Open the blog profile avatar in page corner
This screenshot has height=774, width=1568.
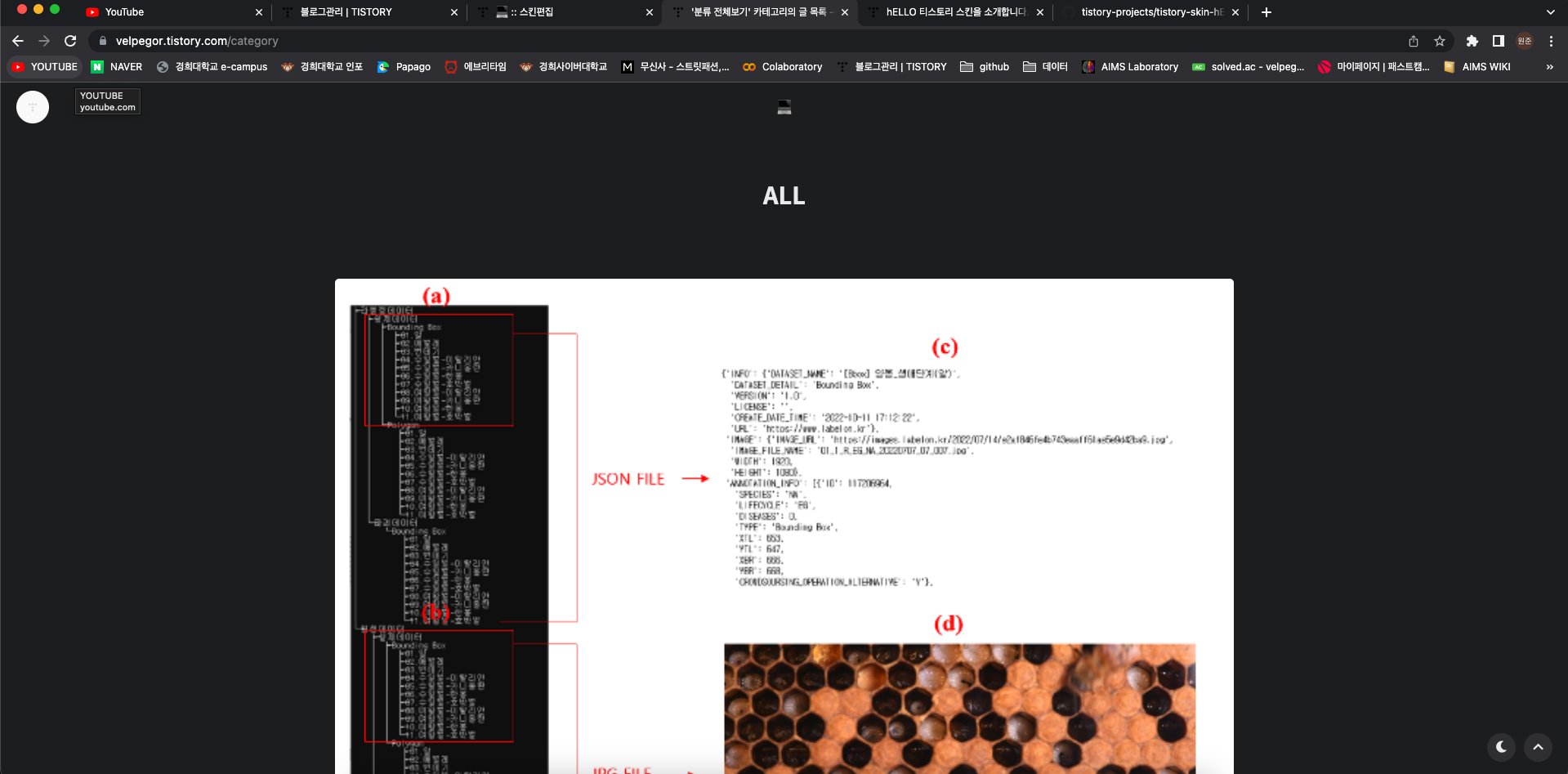click(x=33, y=106)
